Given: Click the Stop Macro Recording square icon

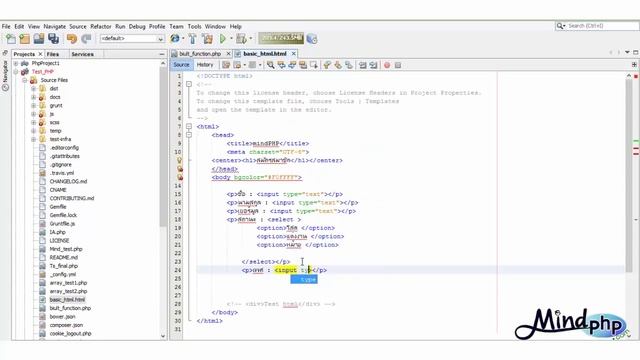Looking at the screenshot, I should pyautogui.click(x=398, y=65).
